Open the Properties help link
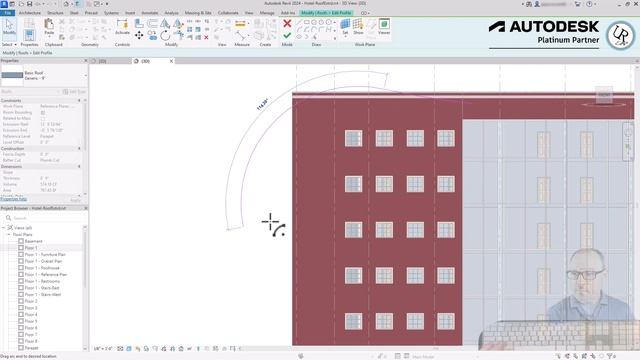Screen dimensions: 640x360 (13, 199)
